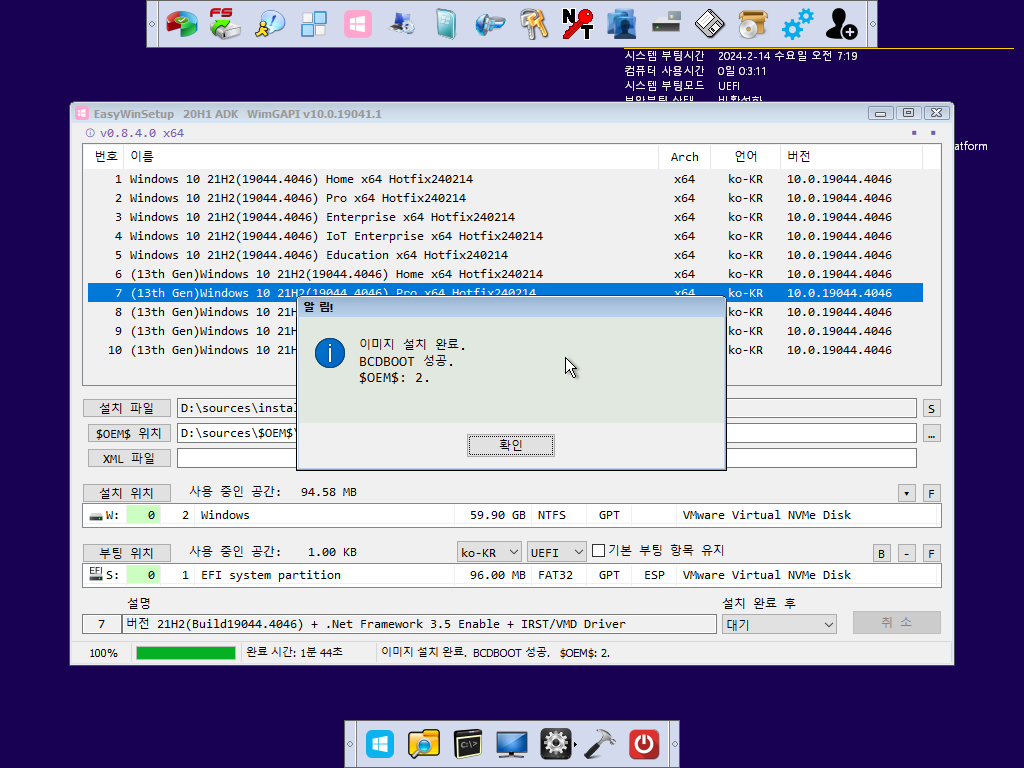Click the 버전 column header
Viewport: 1024px width, 768px height.
(x=851, y=157)
